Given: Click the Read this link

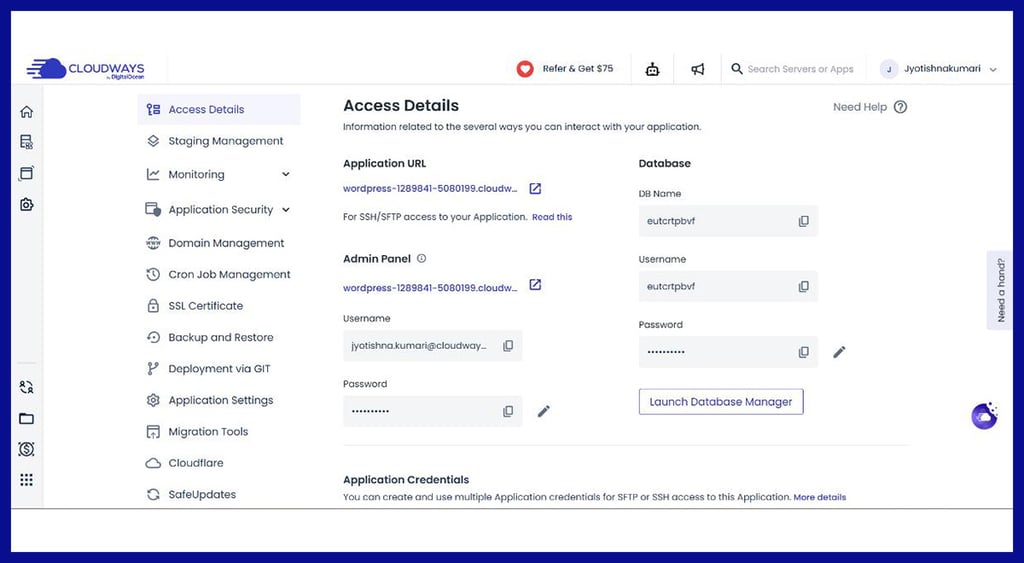Looking at the screenshot, I should (552, 217).
